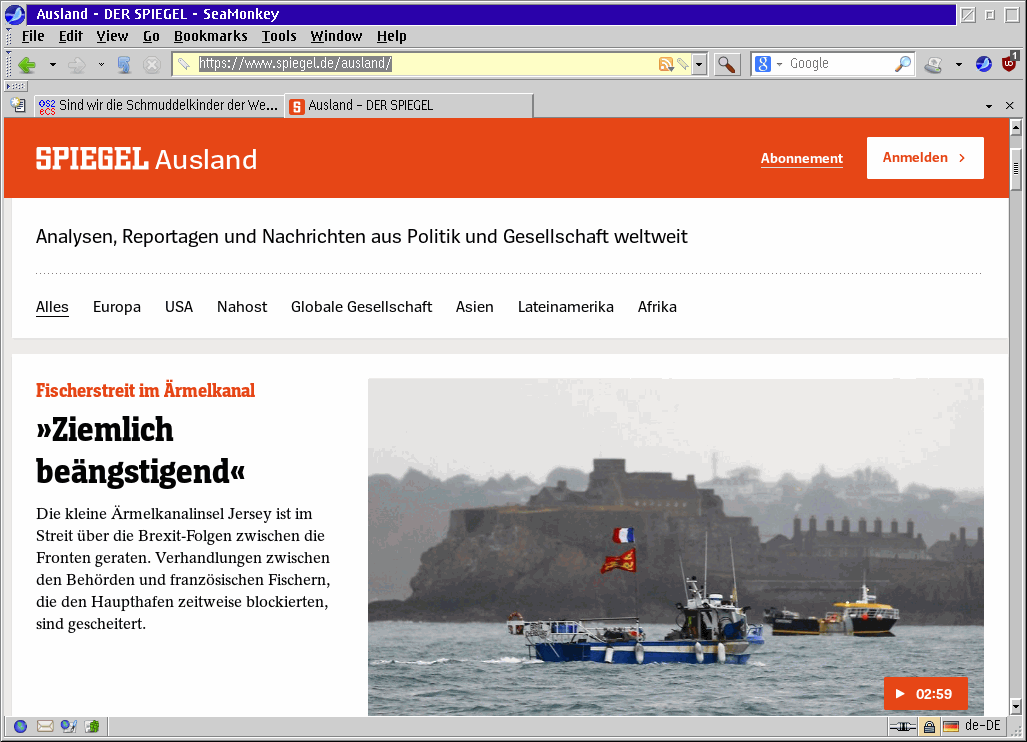
Task: Click the article teaser beginning Die kleine Ärmelkanalinsel
Action: pyautogui.click(x=183, y=568)
